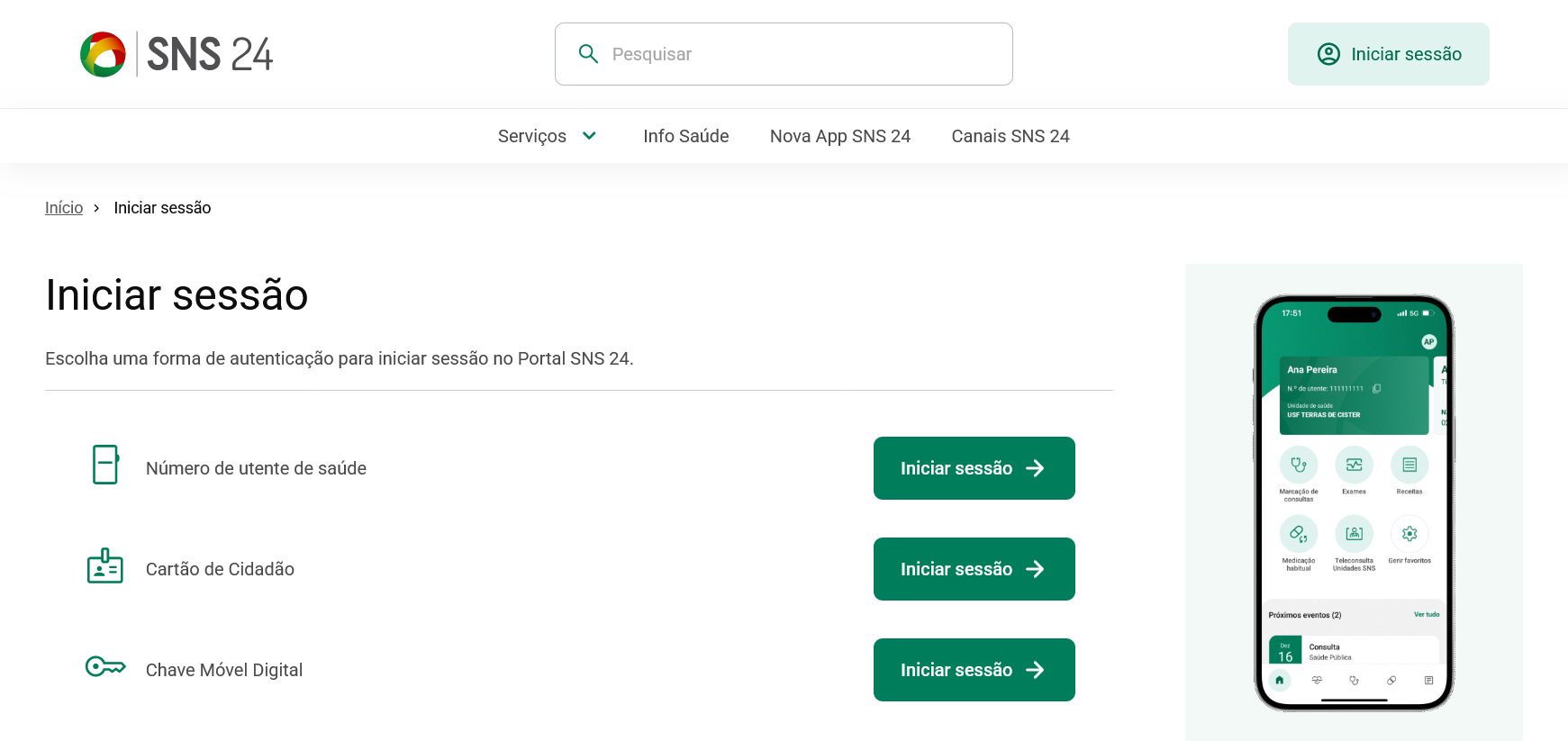Screen dimensions: 1568x741
Task: Click Ana Pereira card in phone mockup
Action: point(1354,395)
